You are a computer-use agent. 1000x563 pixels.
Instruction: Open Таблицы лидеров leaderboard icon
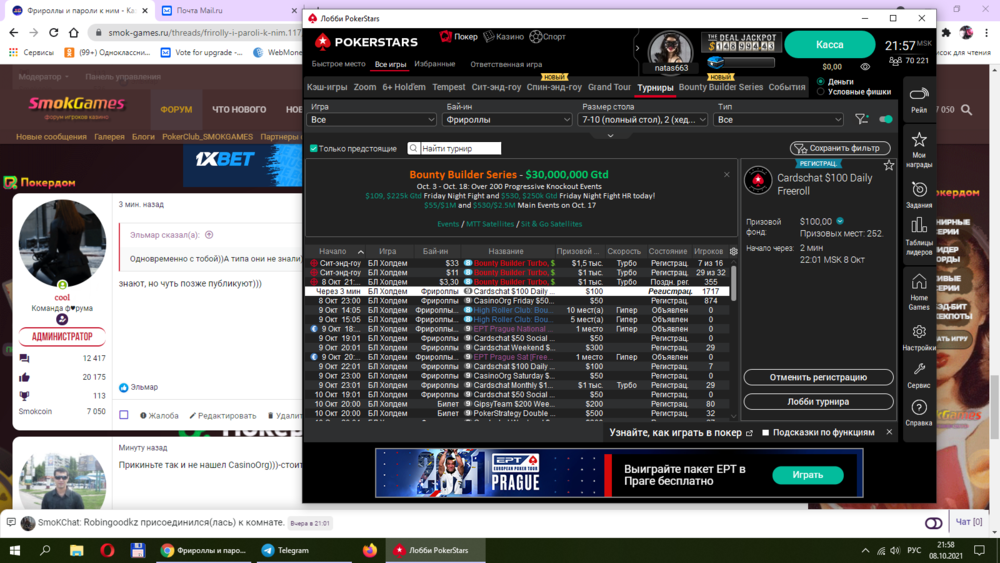coord(918,236)
